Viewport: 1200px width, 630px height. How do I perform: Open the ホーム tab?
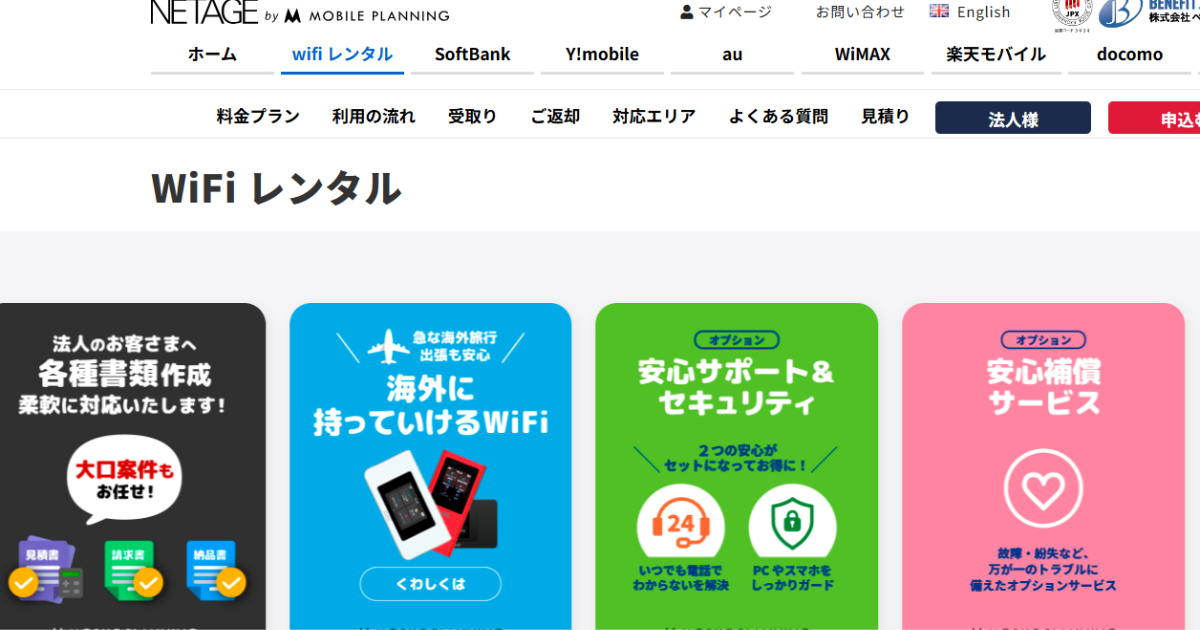point(212,55)
